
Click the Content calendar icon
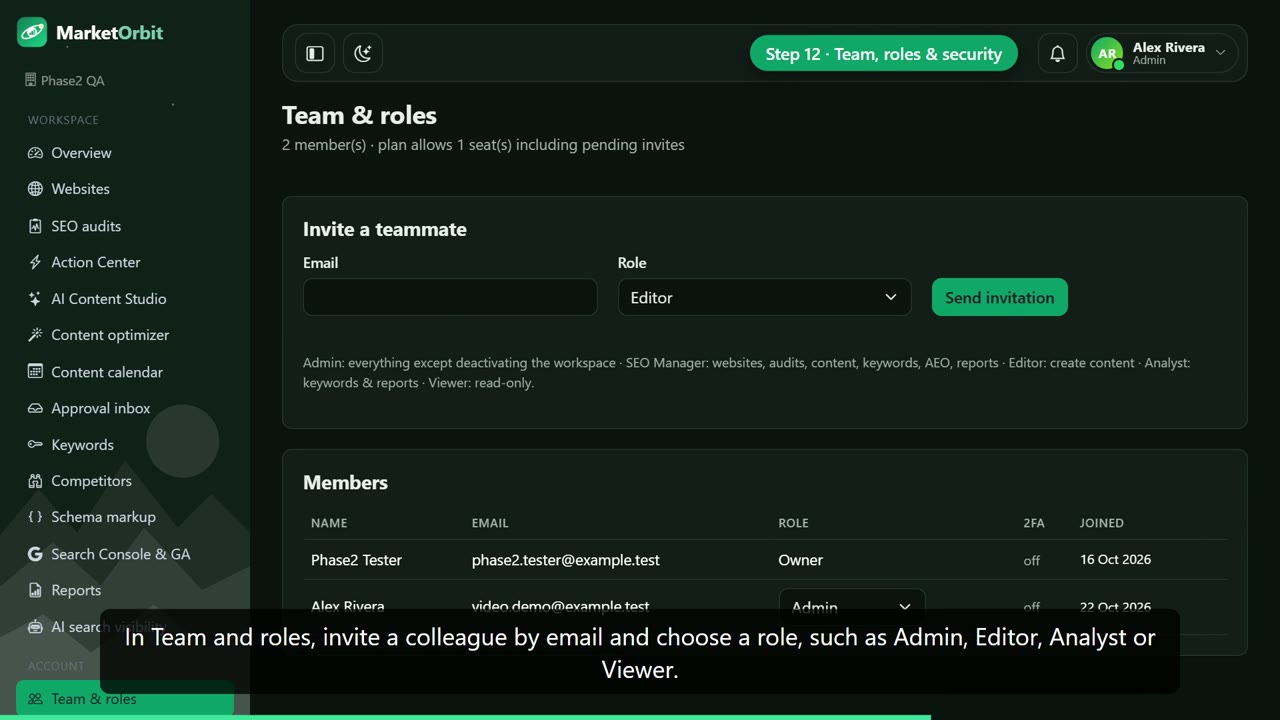[36, 372]
